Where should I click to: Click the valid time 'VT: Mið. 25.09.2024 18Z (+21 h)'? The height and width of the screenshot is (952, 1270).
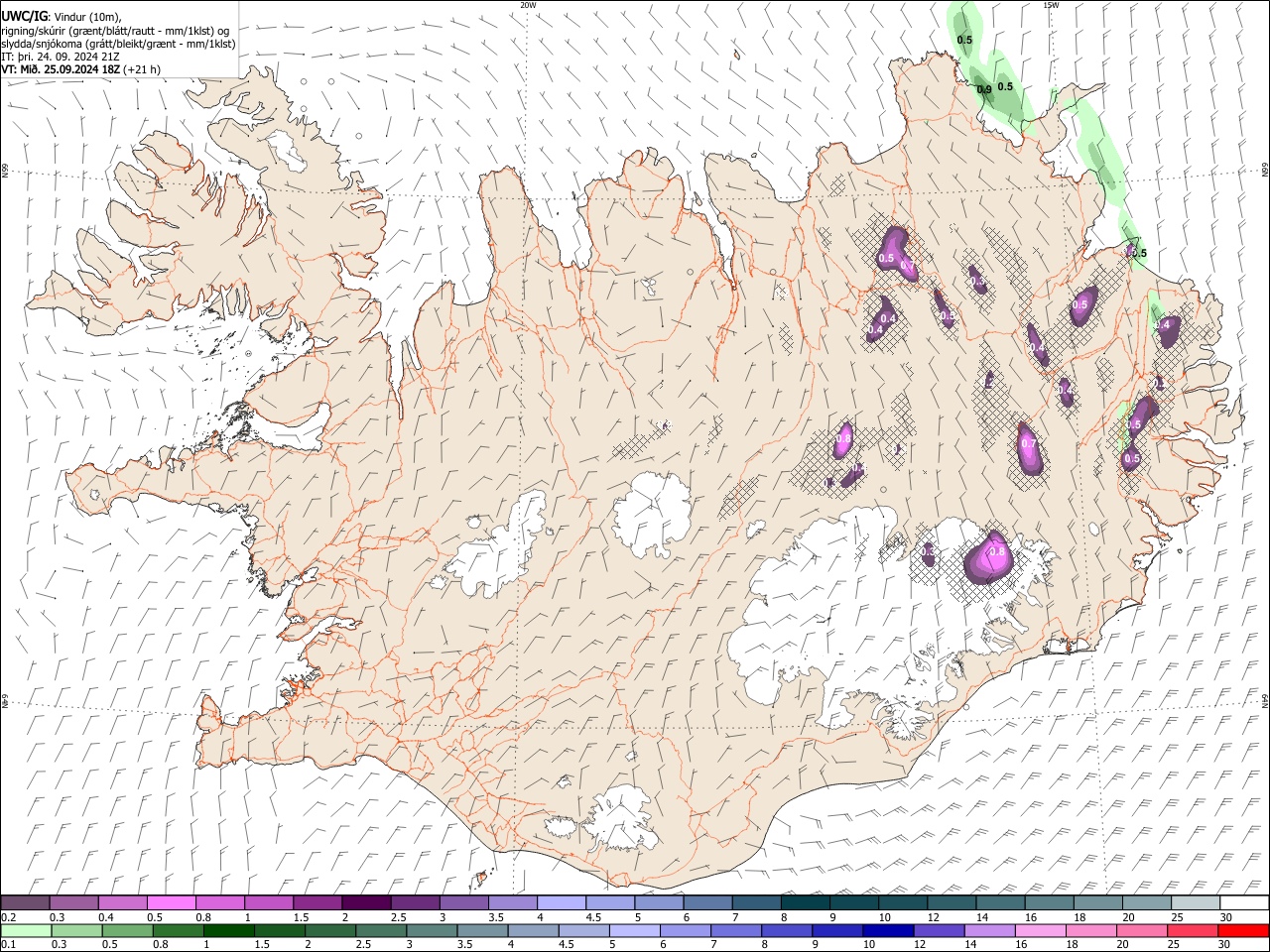[x=80, y=69]
